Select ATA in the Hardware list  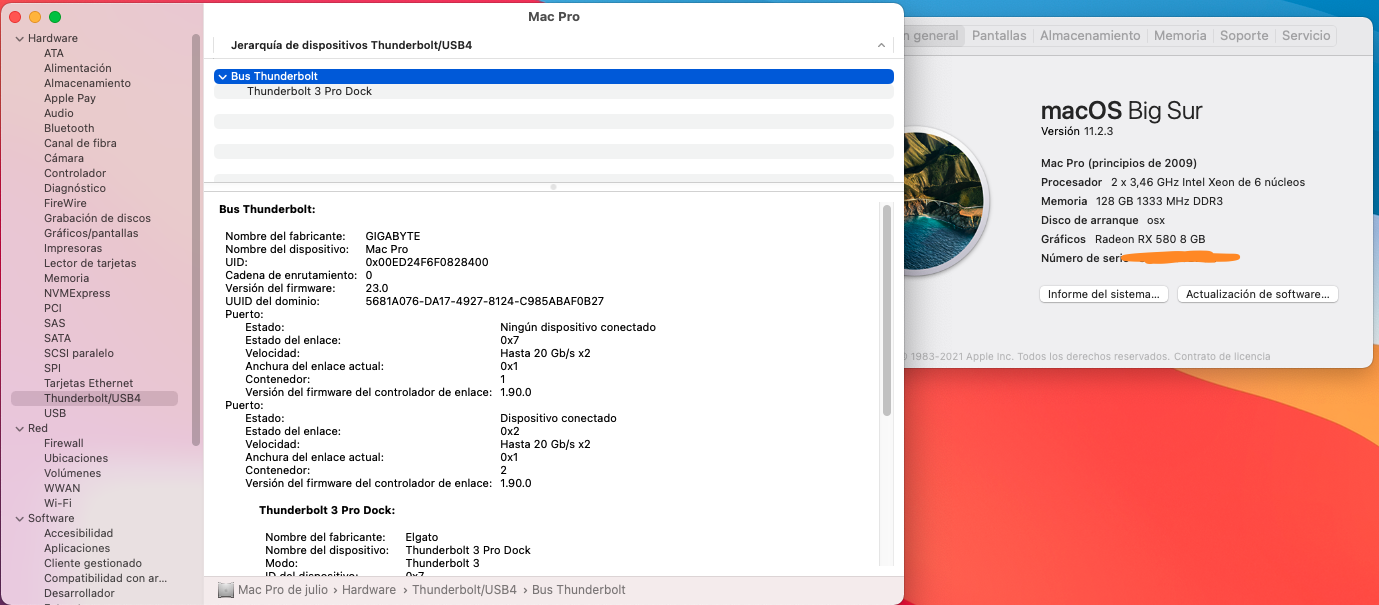click(54, 53)
